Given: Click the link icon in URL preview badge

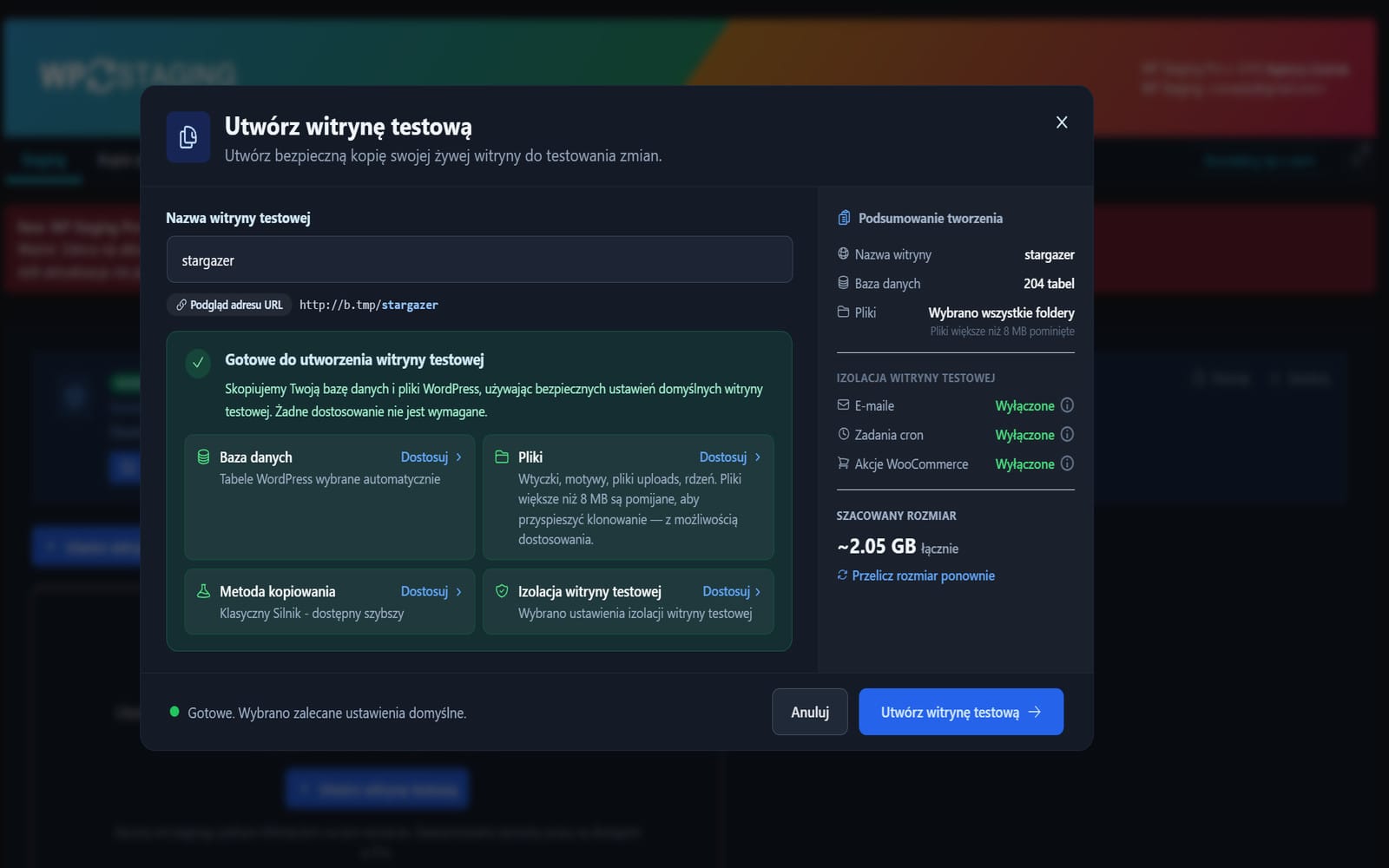Looking at the screenshot, I should 181,305.
